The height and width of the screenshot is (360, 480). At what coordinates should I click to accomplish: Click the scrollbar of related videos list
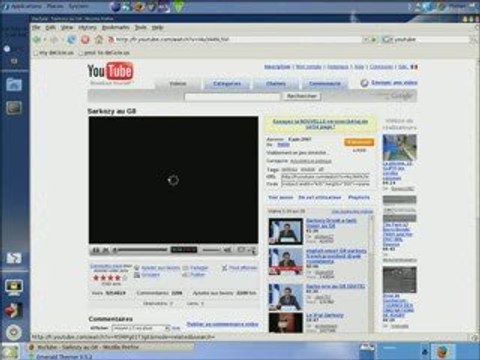click(x=372, y=273)
